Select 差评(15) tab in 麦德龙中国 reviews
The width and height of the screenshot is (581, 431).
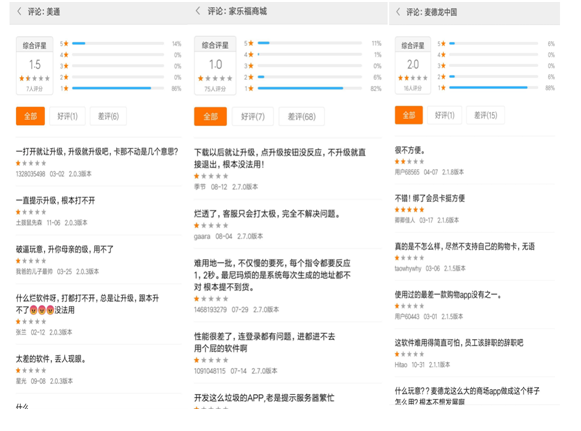point(485,115)
